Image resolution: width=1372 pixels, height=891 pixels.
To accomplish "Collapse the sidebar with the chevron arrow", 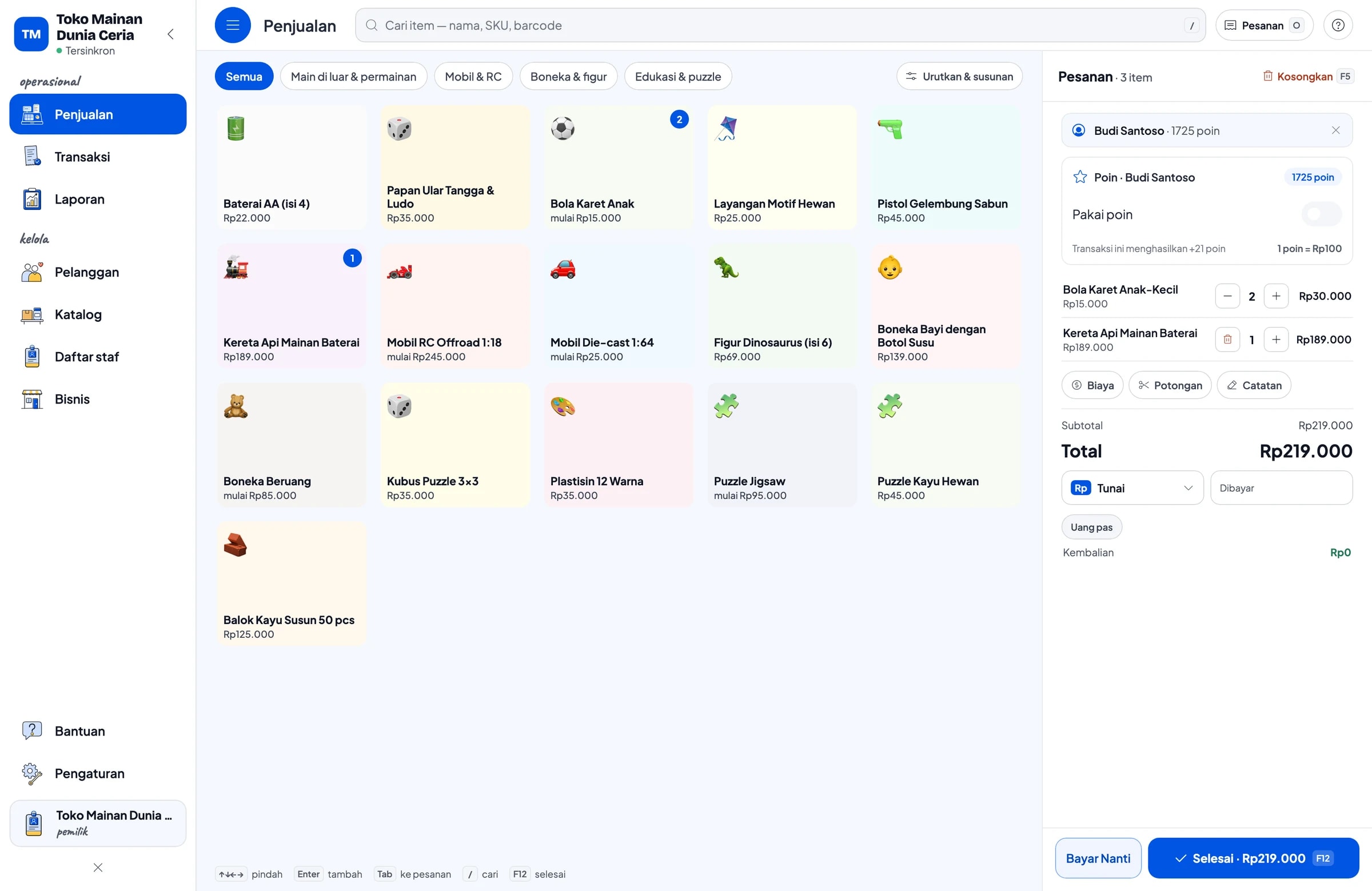I will click(170, 34).
